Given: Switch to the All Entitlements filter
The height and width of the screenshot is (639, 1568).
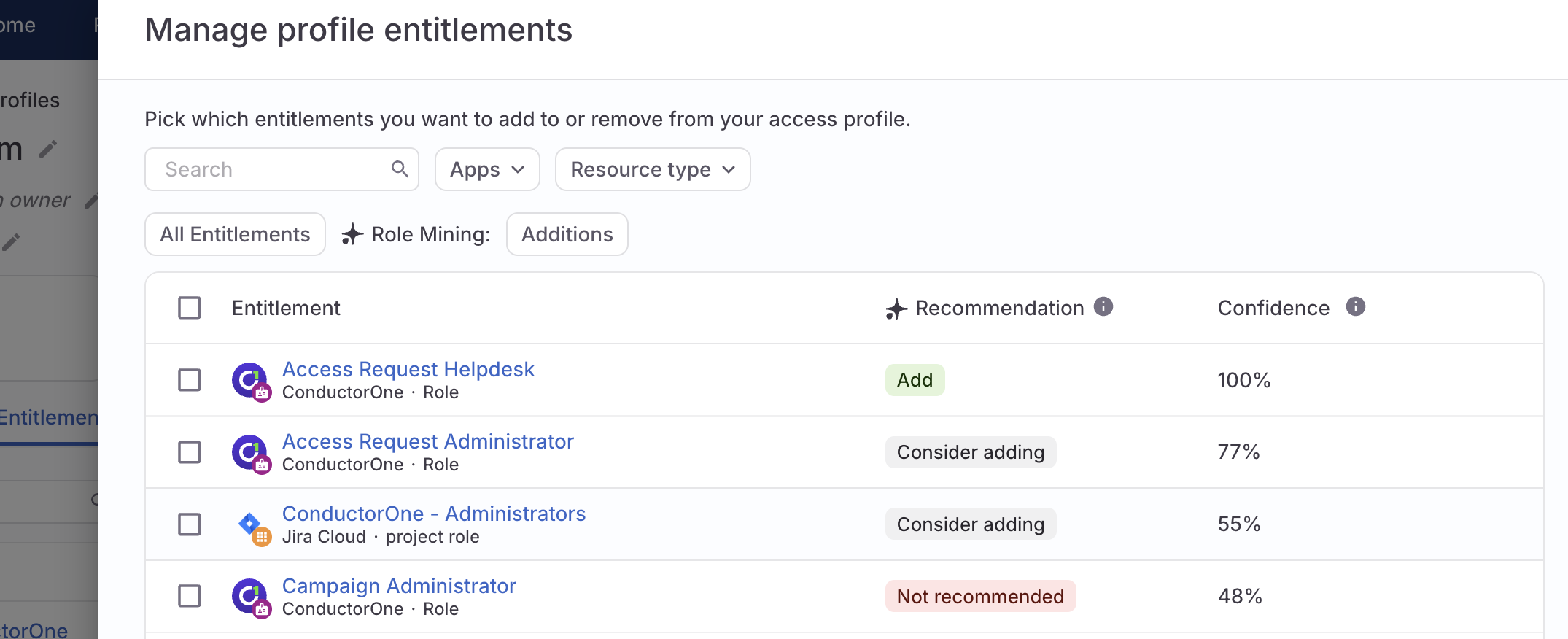Looking at the screenshot, I should tap(234, 234).
